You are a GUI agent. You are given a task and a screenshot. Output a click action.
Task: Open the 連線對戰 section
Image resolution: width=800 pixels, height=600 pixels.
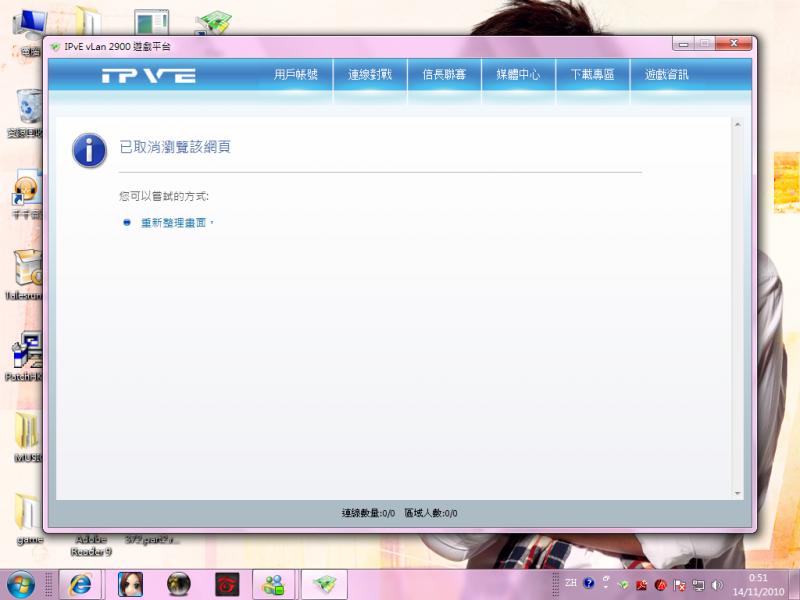(370, 75)
